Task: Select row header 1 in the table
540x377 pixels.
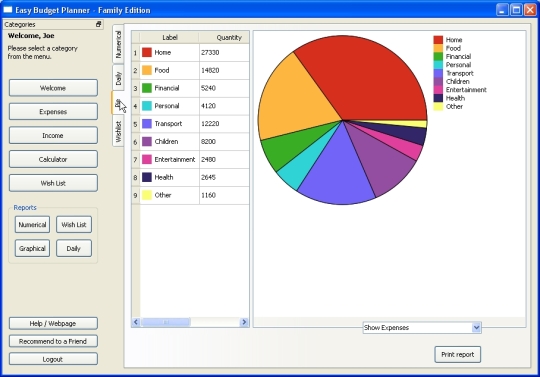Action: point(135,53)
